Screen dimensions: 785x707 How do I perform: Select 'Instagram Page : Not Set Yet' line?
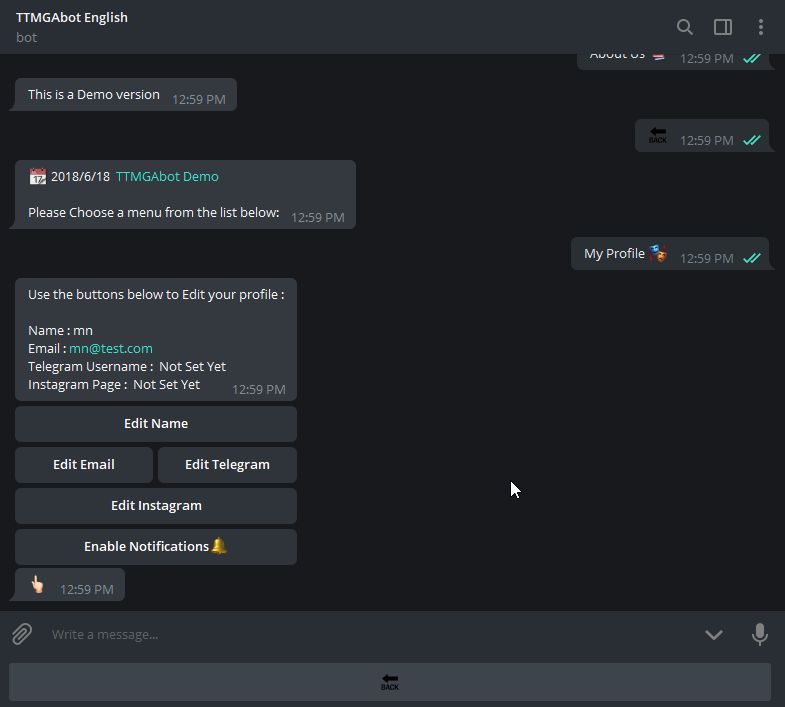[x=114, y=385]
